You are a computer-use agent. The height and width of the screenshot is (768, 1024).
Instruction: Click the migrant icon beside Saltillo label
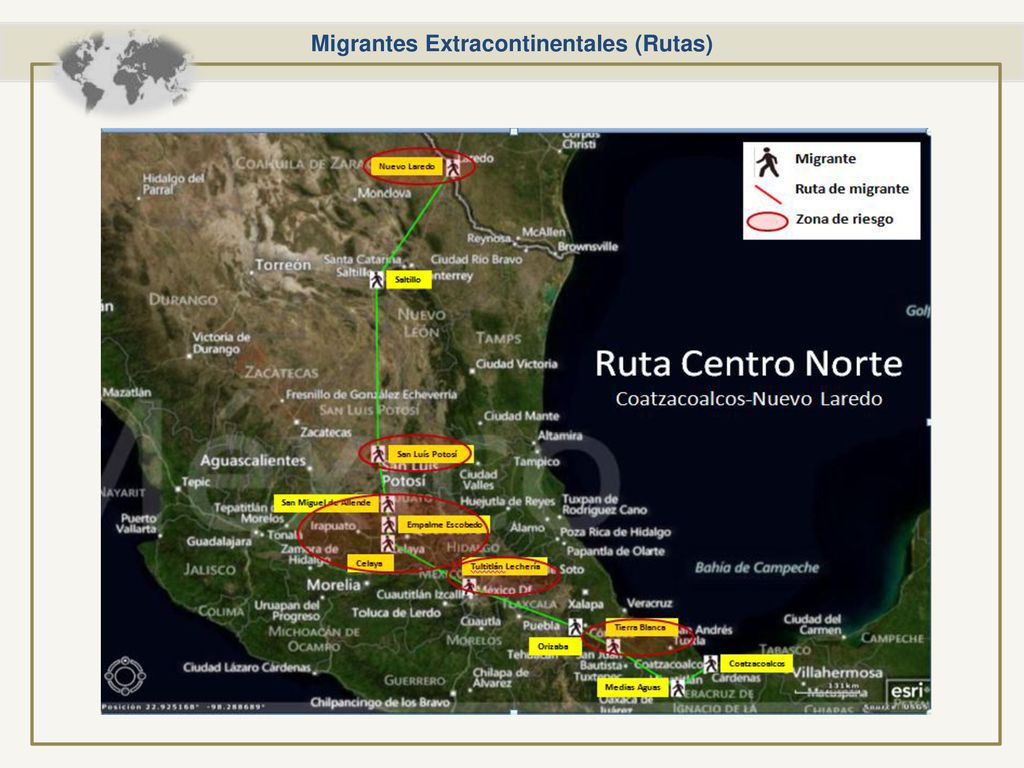point(377,280)
